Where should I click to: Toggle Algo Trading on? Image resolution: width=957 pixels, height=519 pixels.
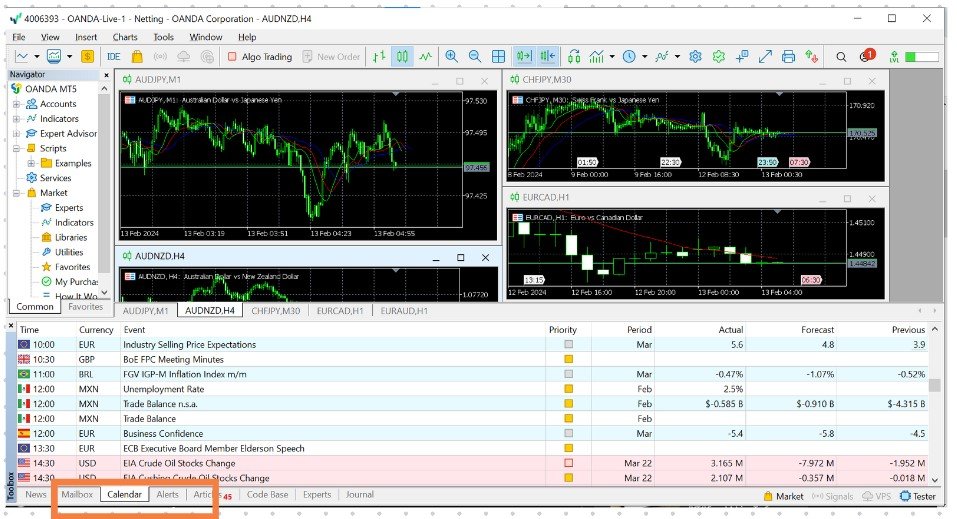(x=258, y=57)
